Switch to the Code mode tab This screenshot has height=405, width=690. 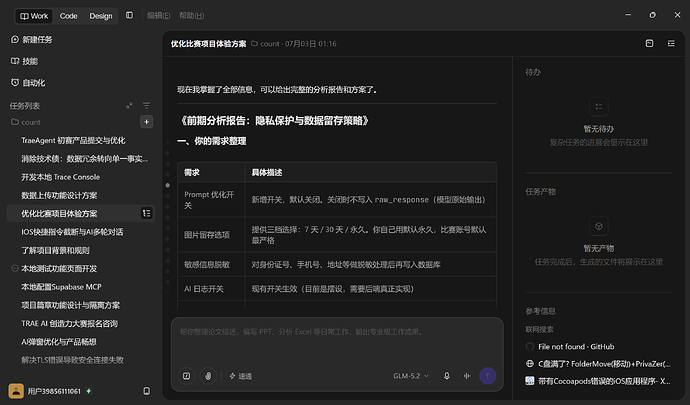[68, 16]
